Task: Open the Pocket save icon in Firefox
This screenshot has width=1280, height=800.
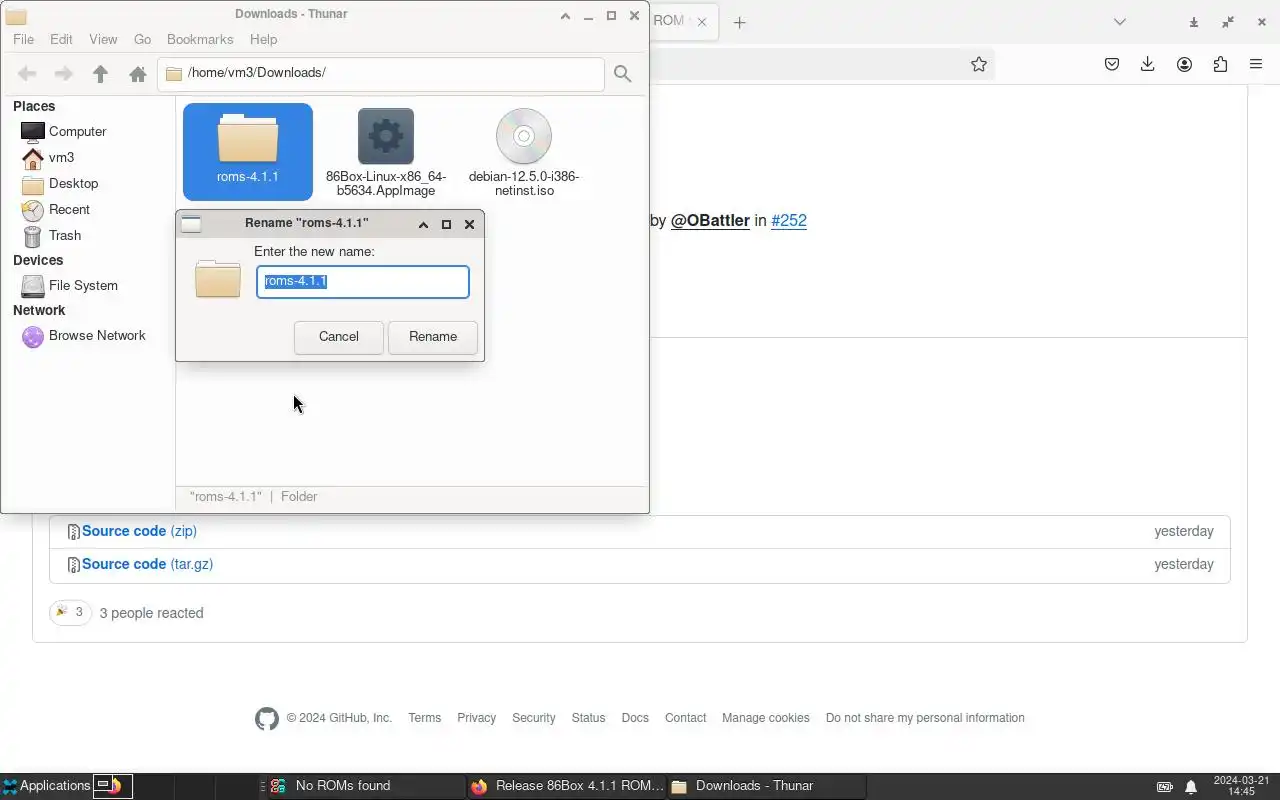Action: pos(1112,64)
